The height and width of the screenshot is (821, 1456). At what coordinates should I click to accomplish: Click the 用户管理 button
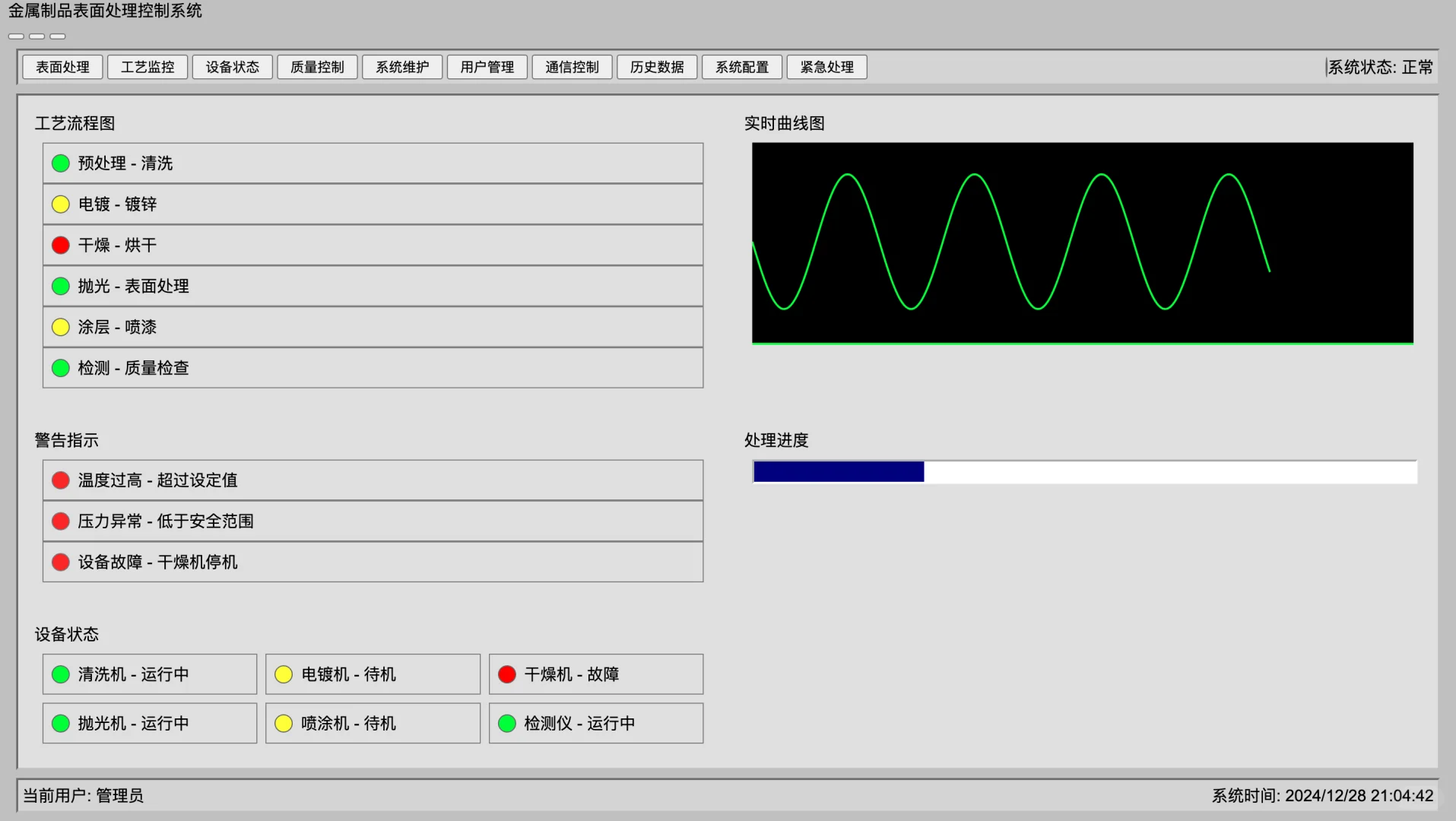point(487,67)
